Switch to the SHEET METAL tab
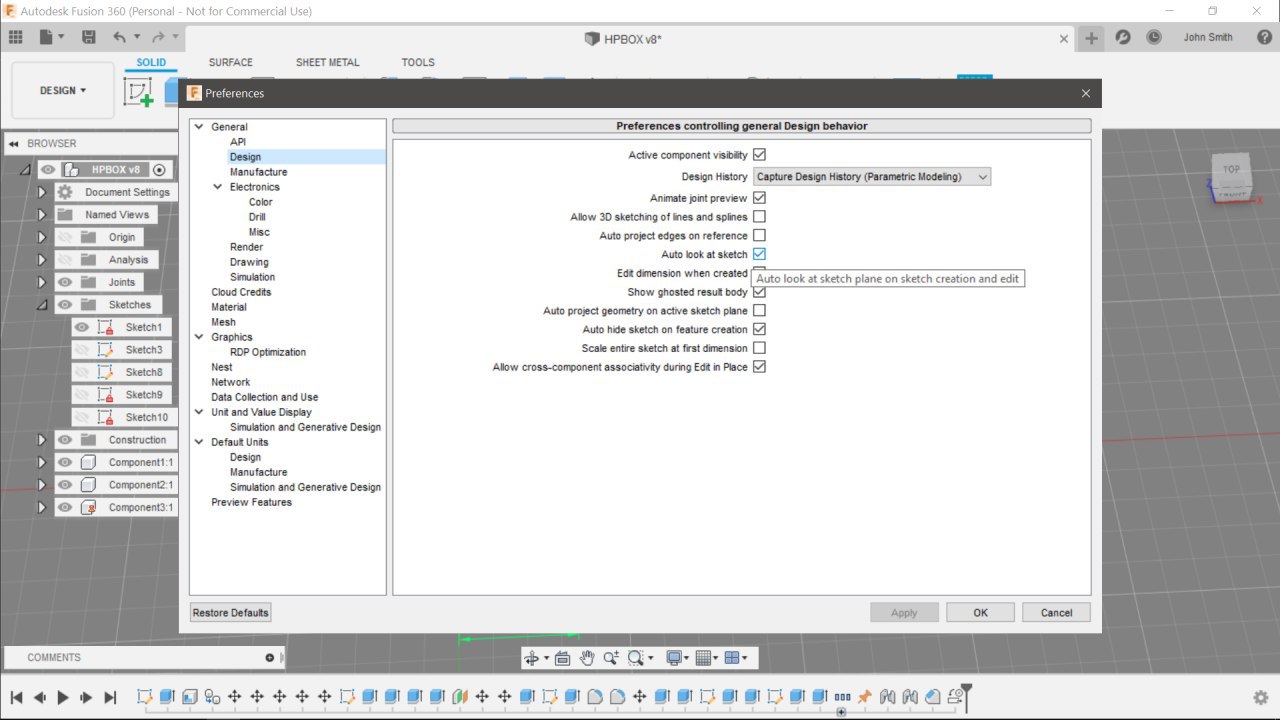 pyautogui.click(x=327, y=62)
